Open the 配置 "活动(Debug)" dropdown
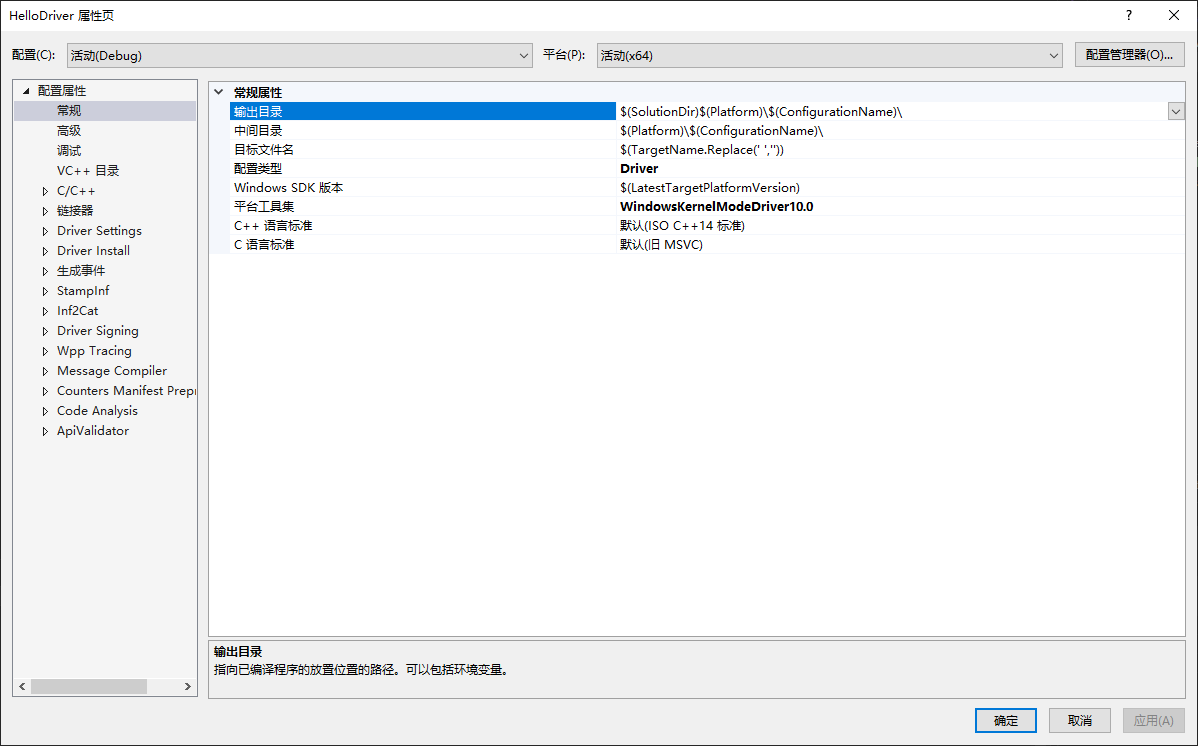The width and height of the screenshot is (1198, 746). pos(524,55)
